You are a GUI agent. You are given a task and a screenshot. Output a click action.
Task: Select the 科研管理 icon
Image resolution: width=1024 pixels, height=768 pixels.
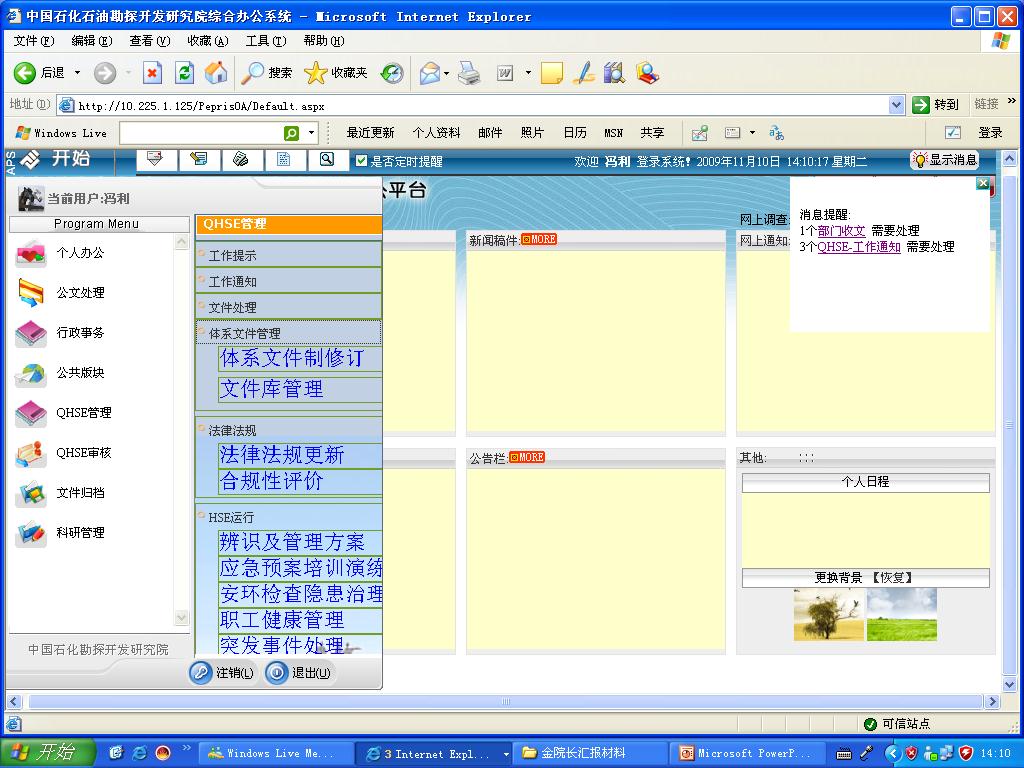[x=31, y=533]
